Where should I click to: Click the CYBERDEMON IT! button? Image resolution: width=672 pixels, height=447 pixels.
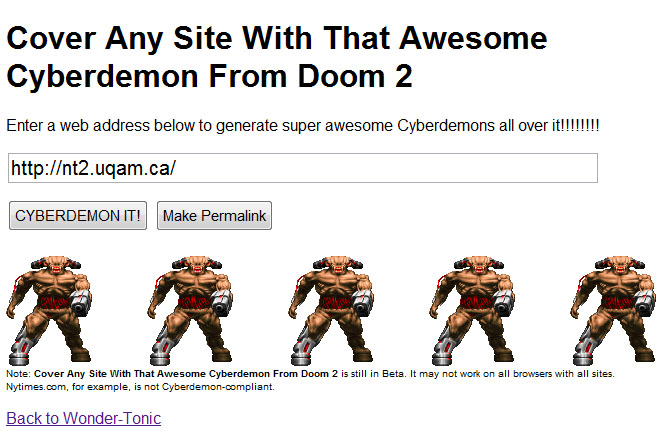(x=78, y=216)
